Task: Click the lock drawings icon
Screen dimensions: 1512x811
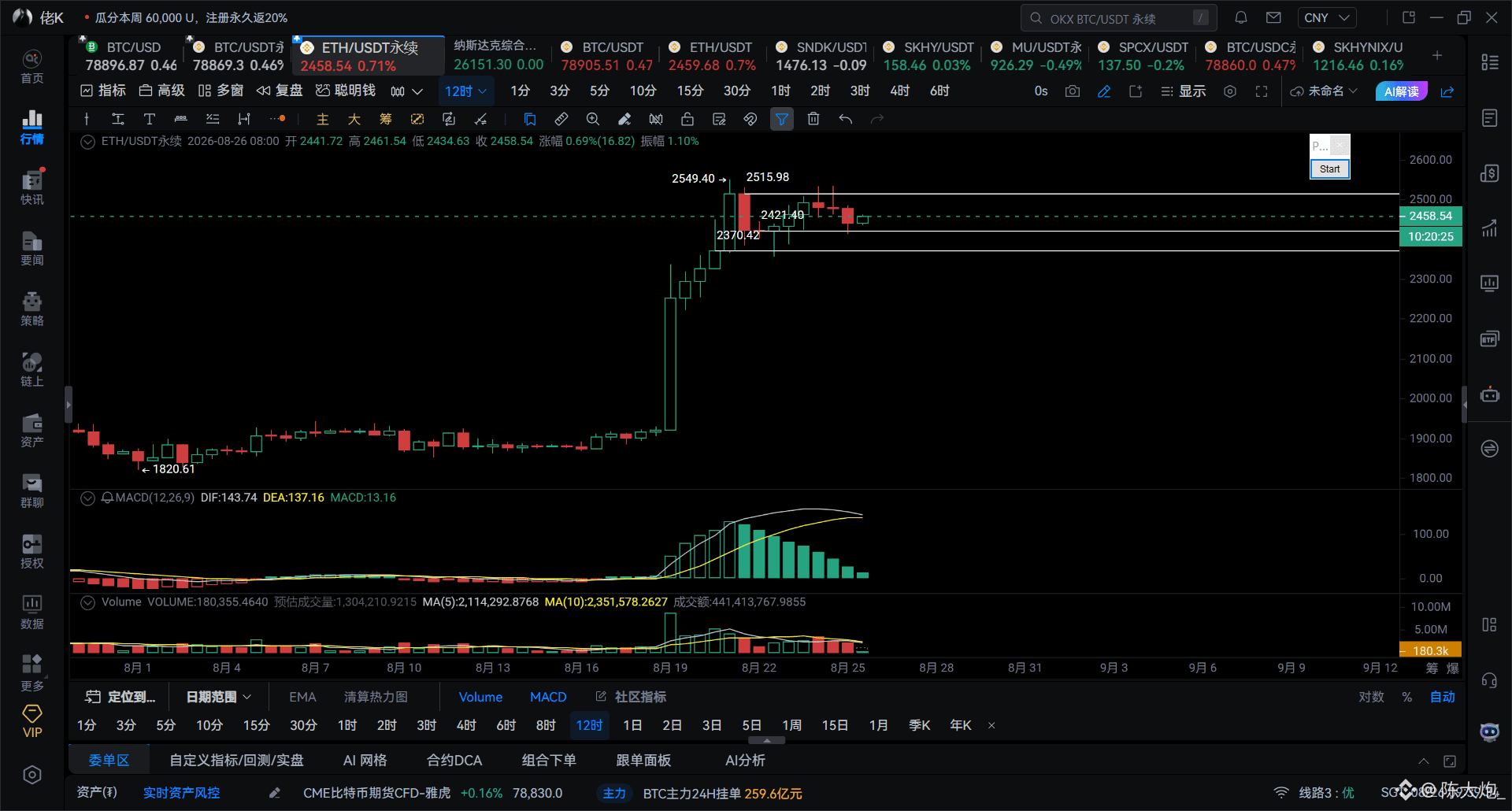Action: tap(687, 119)
